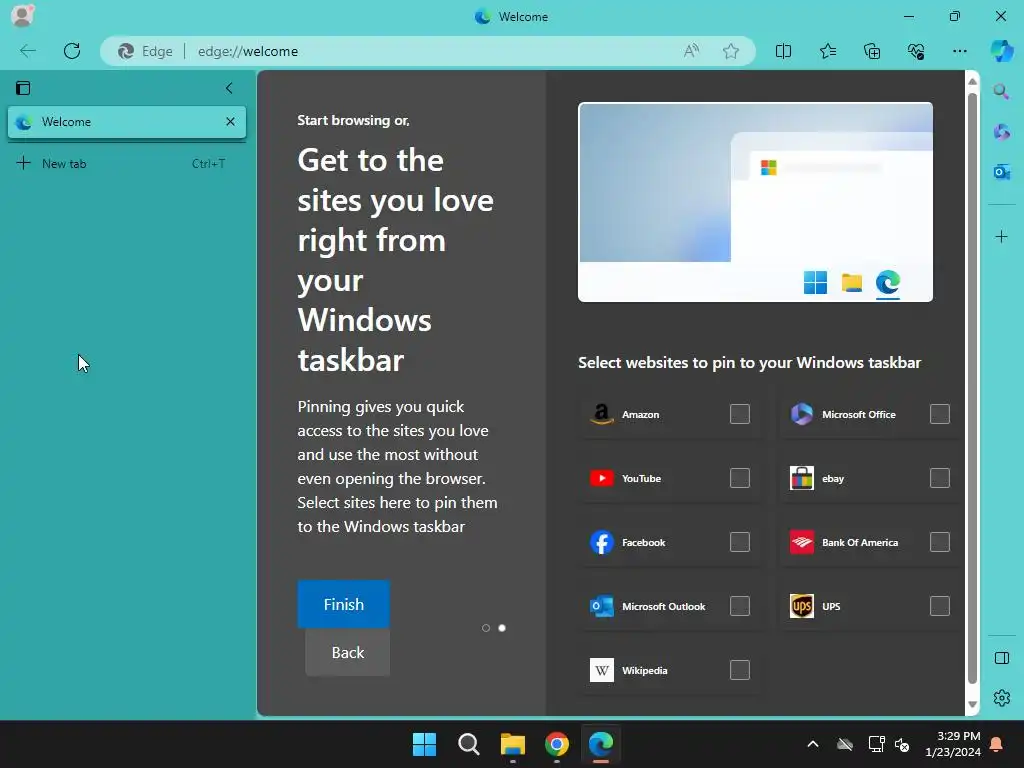Collapse the vertical tabs pane
Viewport: 1024px width, 768px height.
[x=229, y=88]
